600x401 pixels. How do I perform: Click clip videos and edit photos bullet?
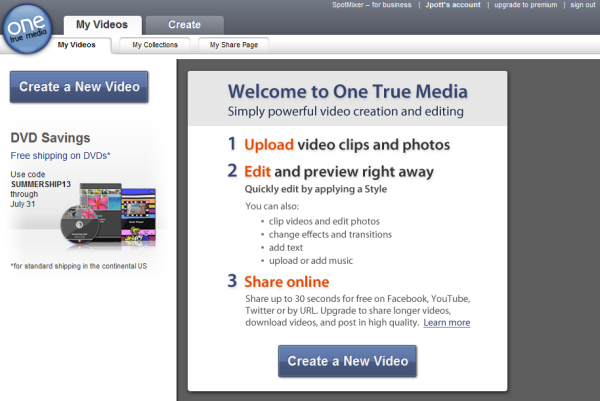click(x=324, y=222)
